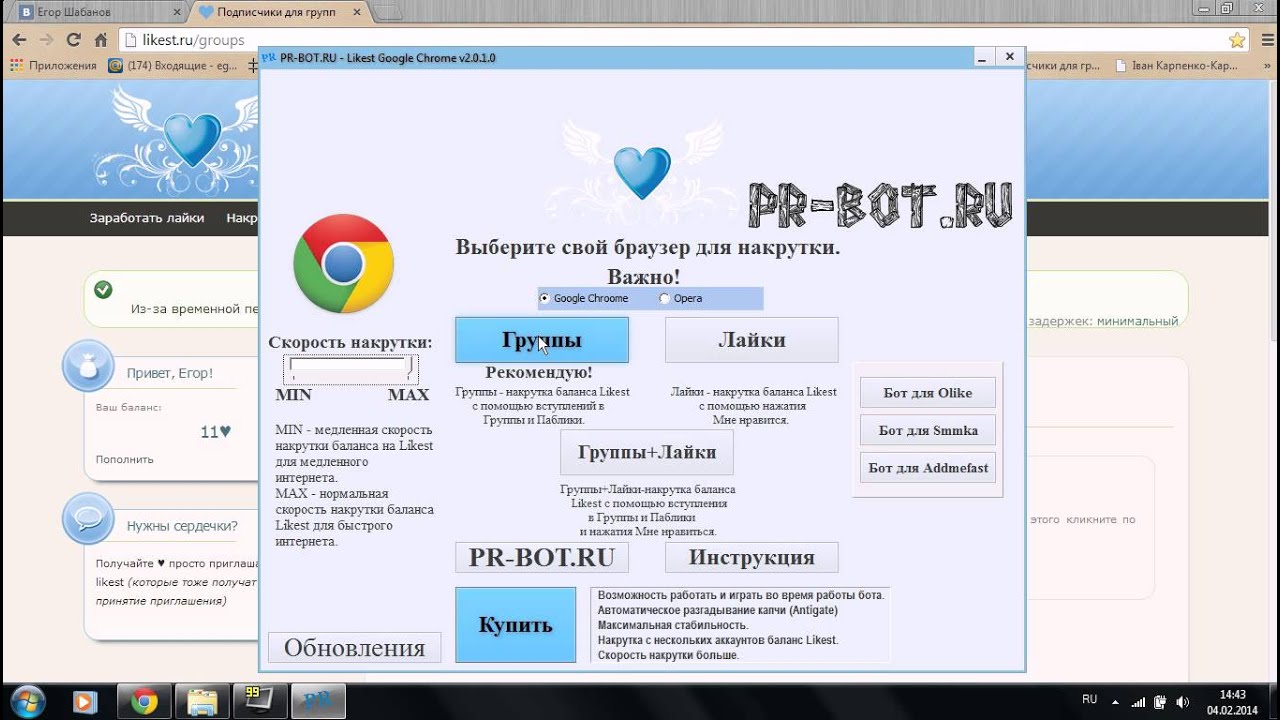Open the media player taskbar icon
Image resolution: width=1280 pixels, height=720 pixels.
coord(86,702)
